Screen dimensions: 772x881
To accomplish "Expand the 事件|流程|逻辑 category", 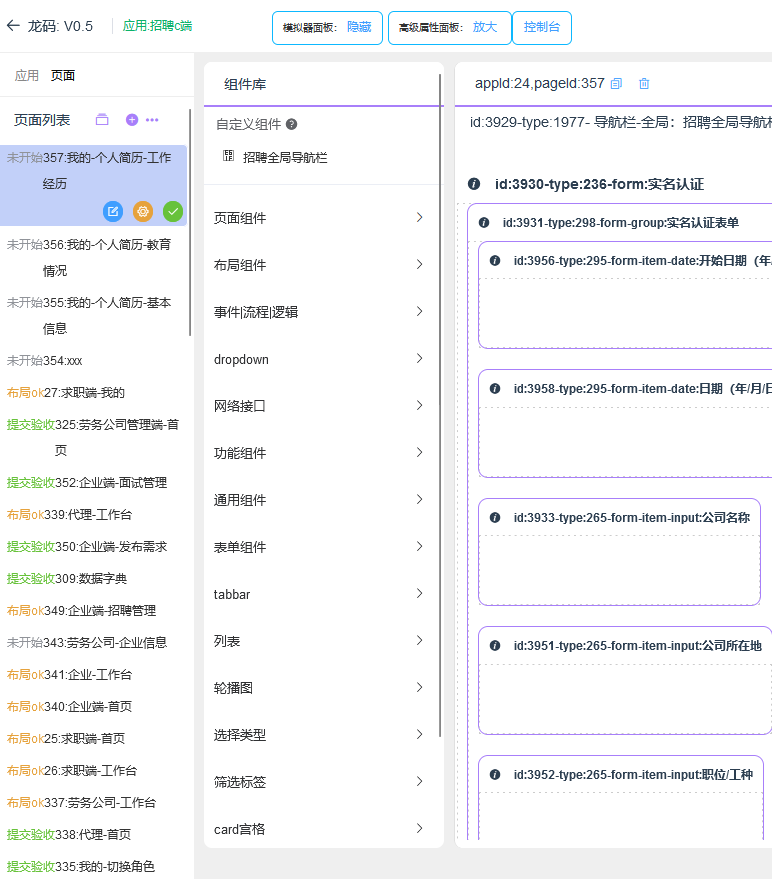I will 319,312.
